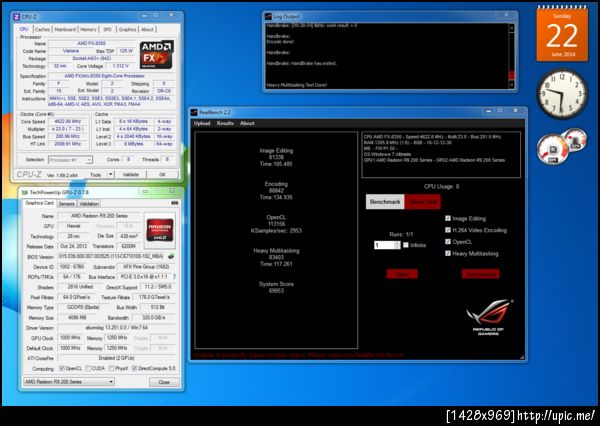Click the GPU-Z screenshot camera icon

(x=174, y=203)
